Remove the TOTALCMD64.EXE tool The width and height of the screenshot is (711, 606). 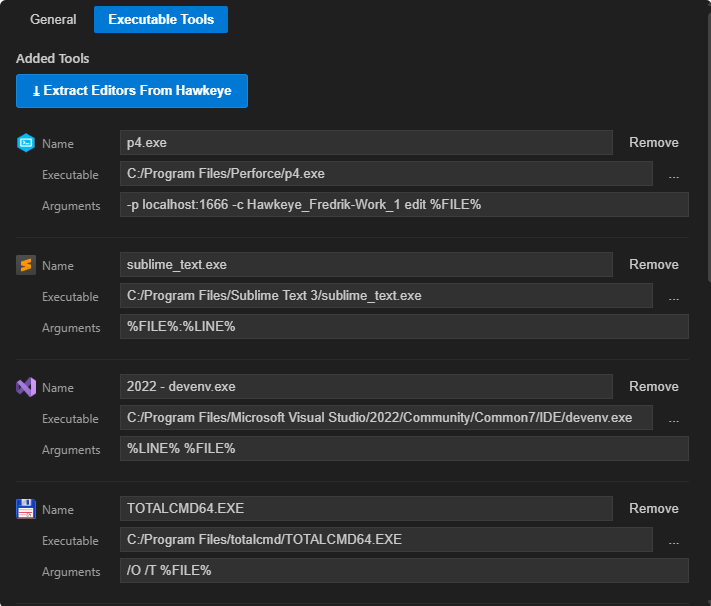pos(653,508)
